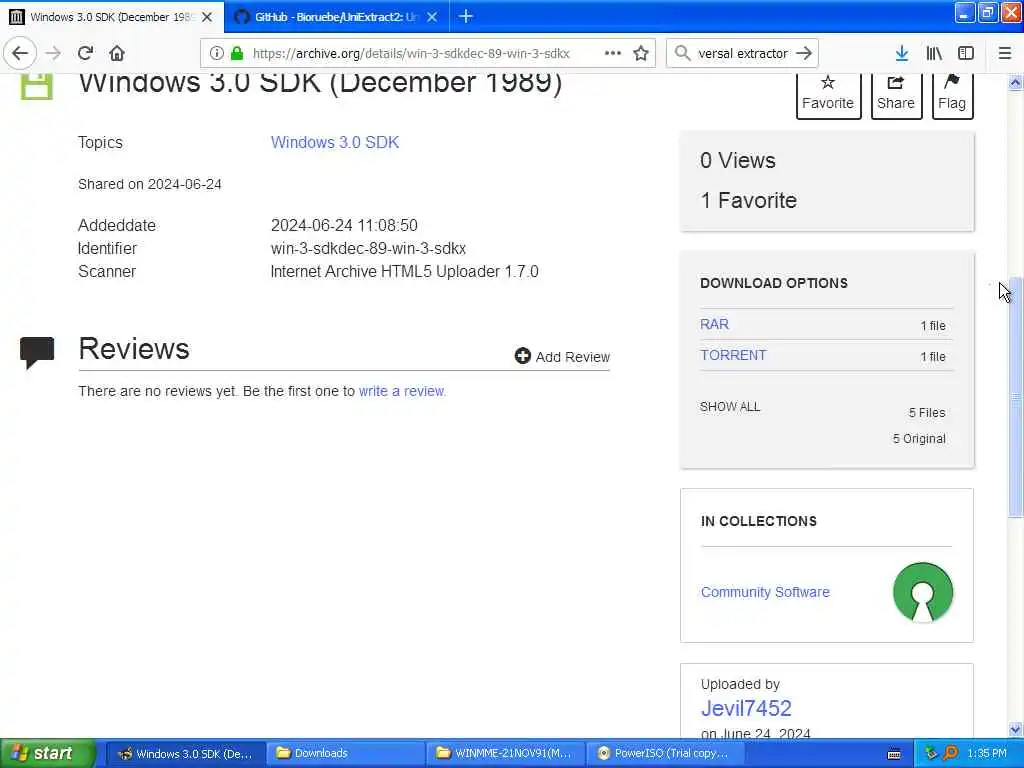Click the Community Software green logo thumbnail
Image resolution: width=1024 pixels, height=768 pixels.
(923, 592)
